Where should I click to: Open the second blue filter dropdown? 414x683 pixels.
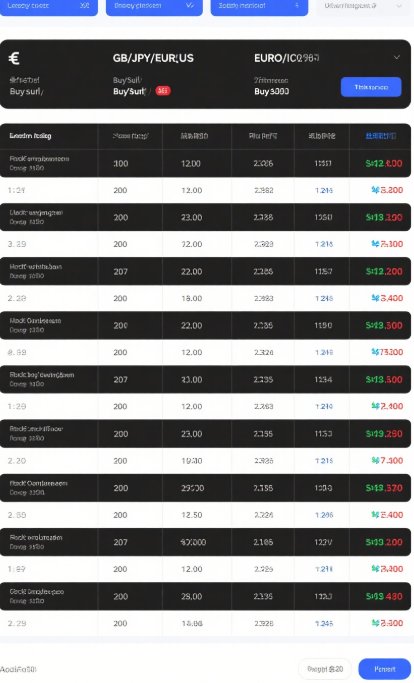pyautogui.click(x=154, y=6)
